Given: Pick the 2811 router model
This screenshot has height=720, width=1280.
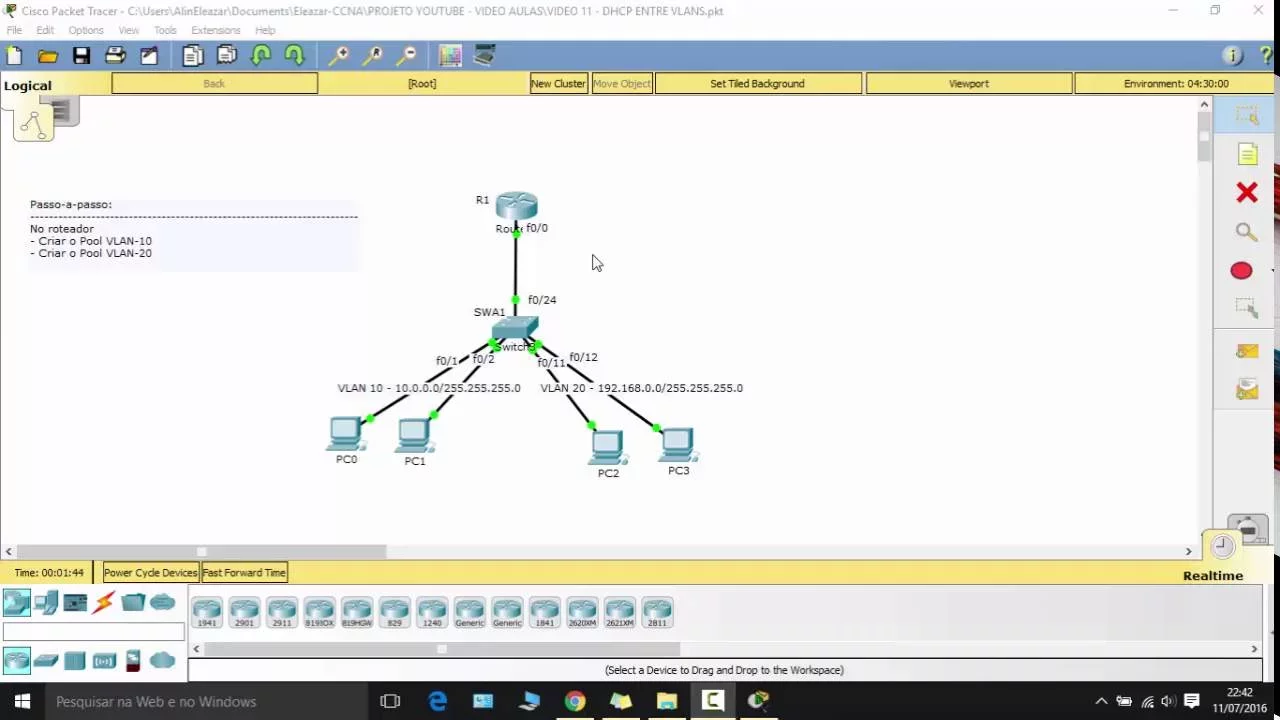Looking at the screenshot, I should point(657,613).
